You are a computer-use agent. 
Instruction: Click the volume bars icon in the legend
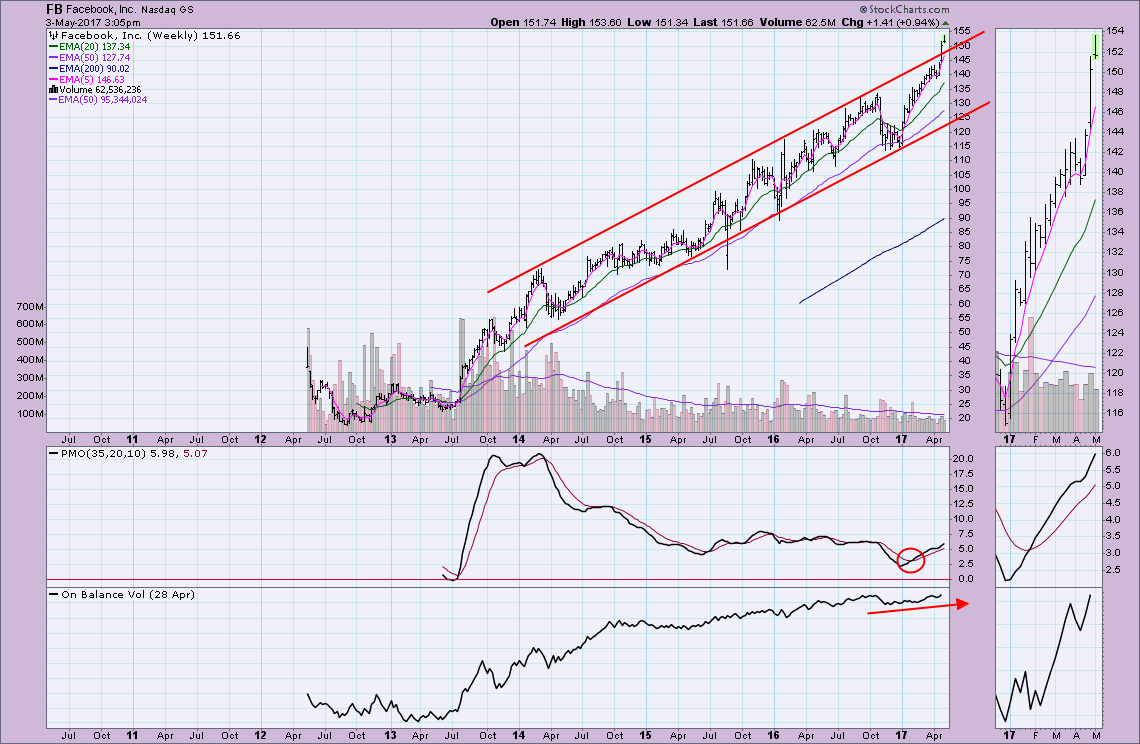click(x=54, y=89)
